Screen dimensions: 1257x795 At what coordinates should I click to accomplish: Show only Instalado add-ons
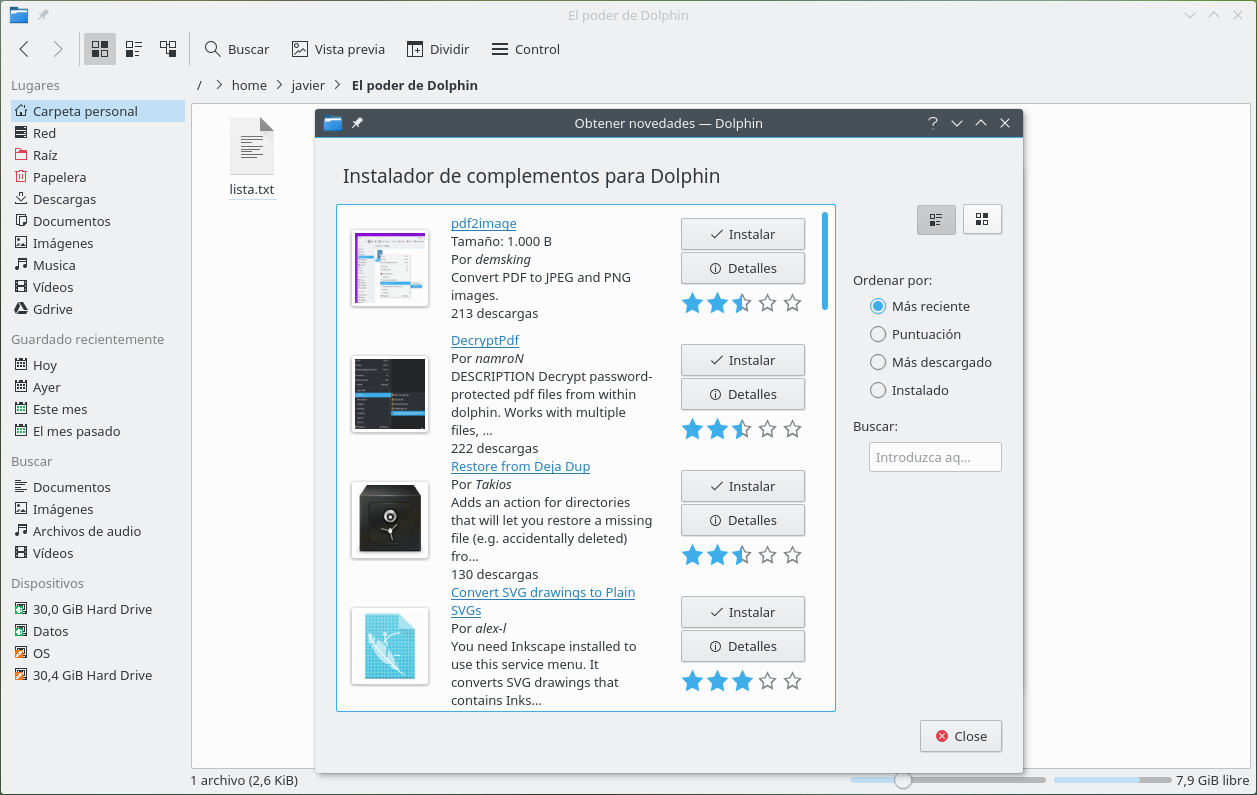(909, 390)
